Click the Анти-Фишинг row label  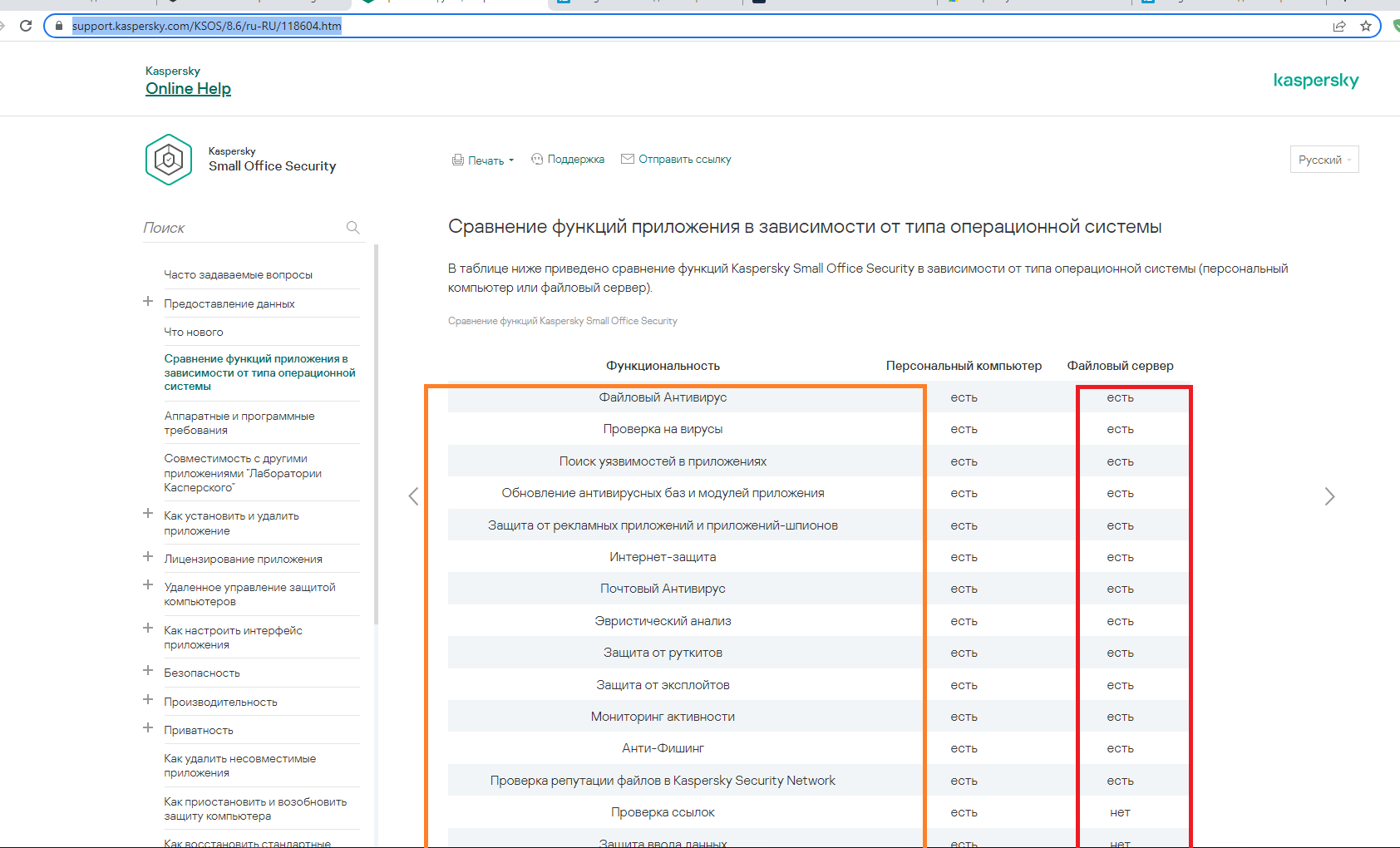(663, 748)
